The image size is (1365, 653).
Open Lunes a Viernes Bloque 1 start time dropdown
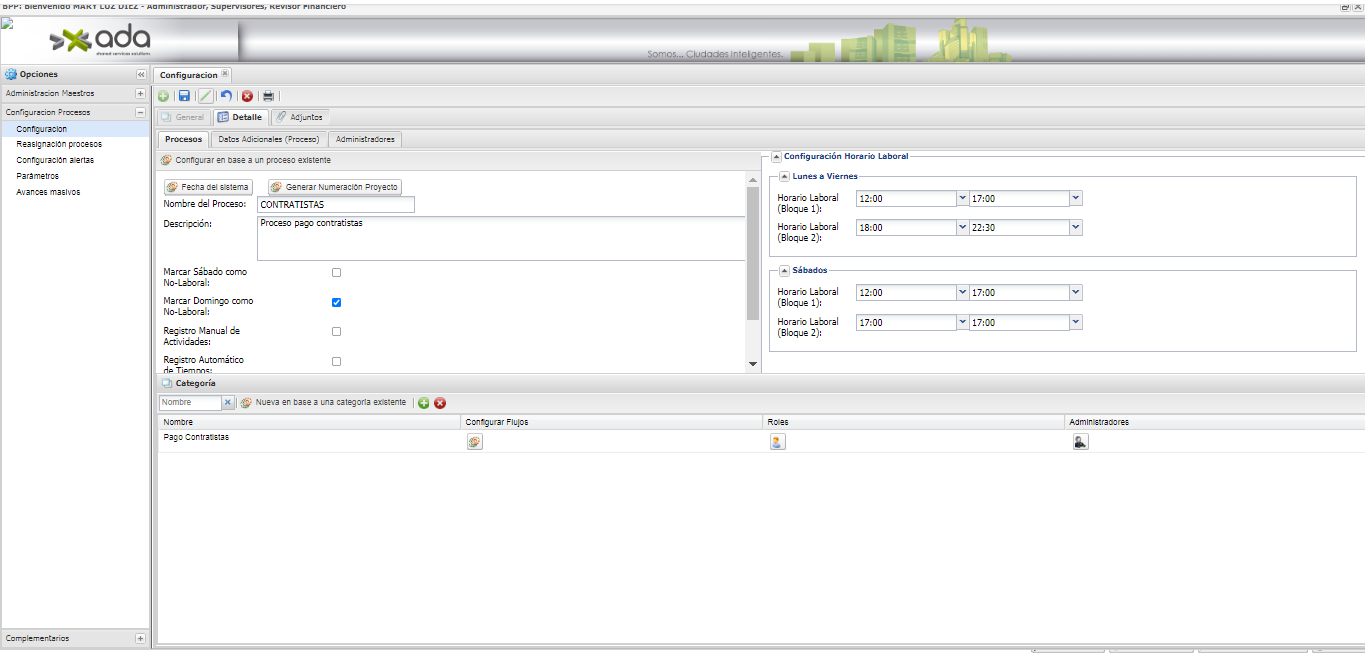click(962, 198)
